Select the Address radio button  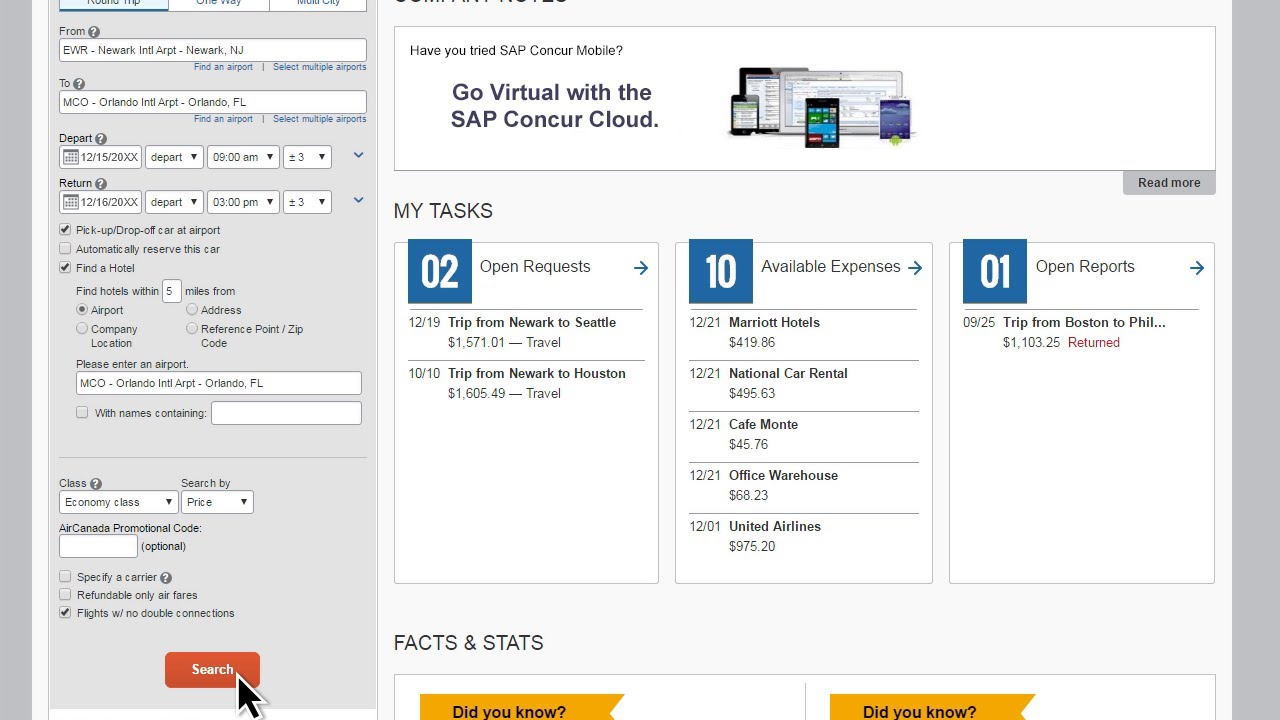192,310
